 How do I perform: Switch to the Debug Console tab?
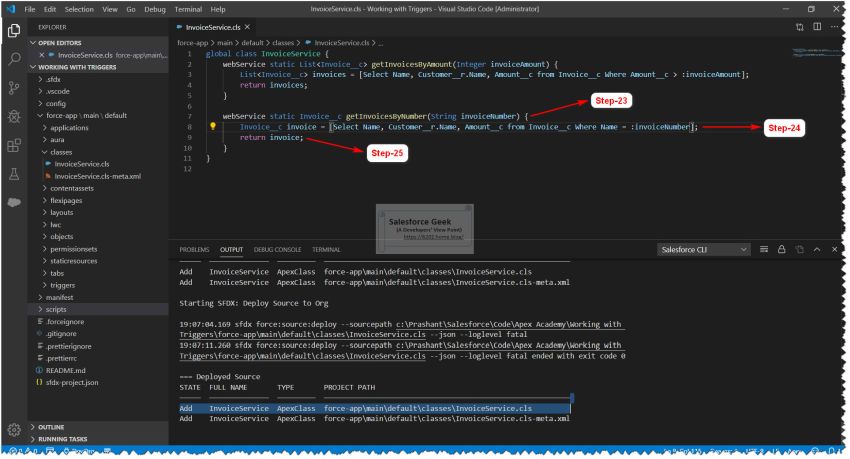278,250
